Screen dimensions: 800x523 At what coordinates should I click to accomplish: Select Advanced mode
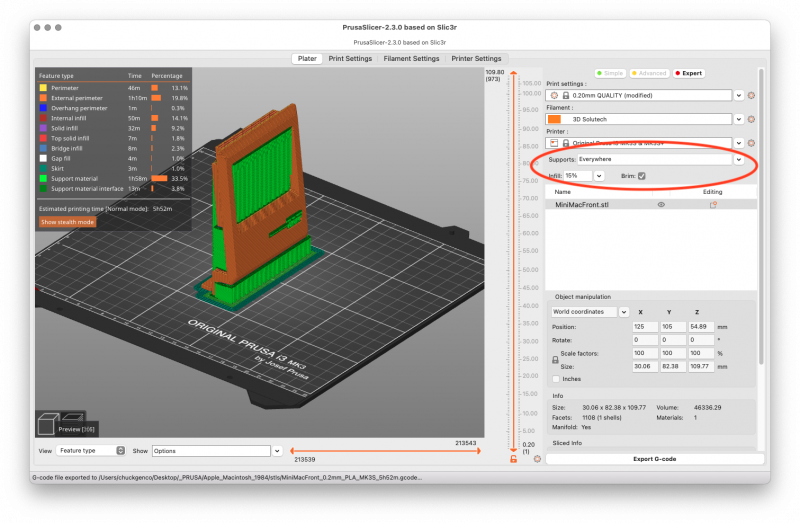coord(649,73)
